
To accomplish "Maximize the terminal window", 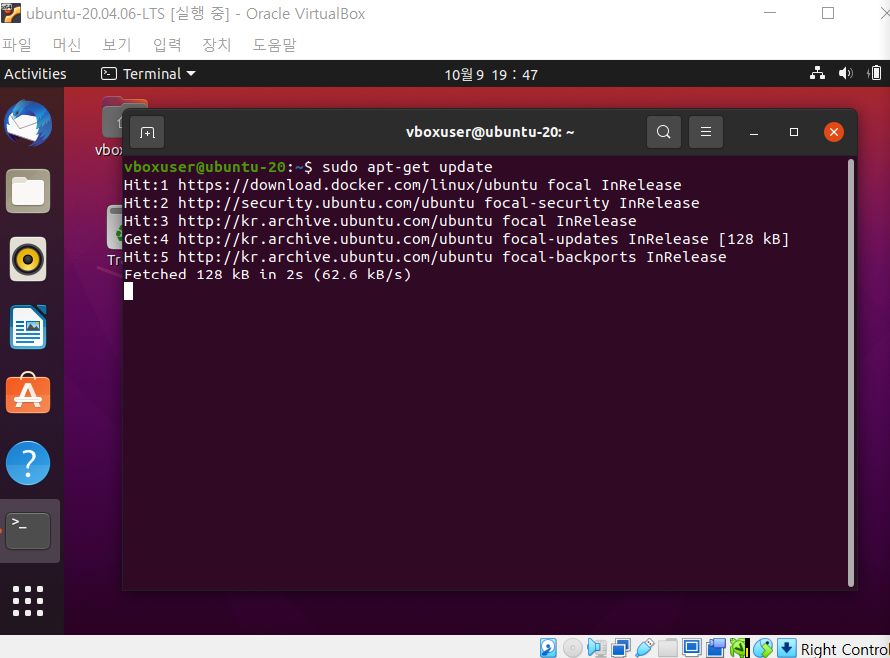I will 794,132.
